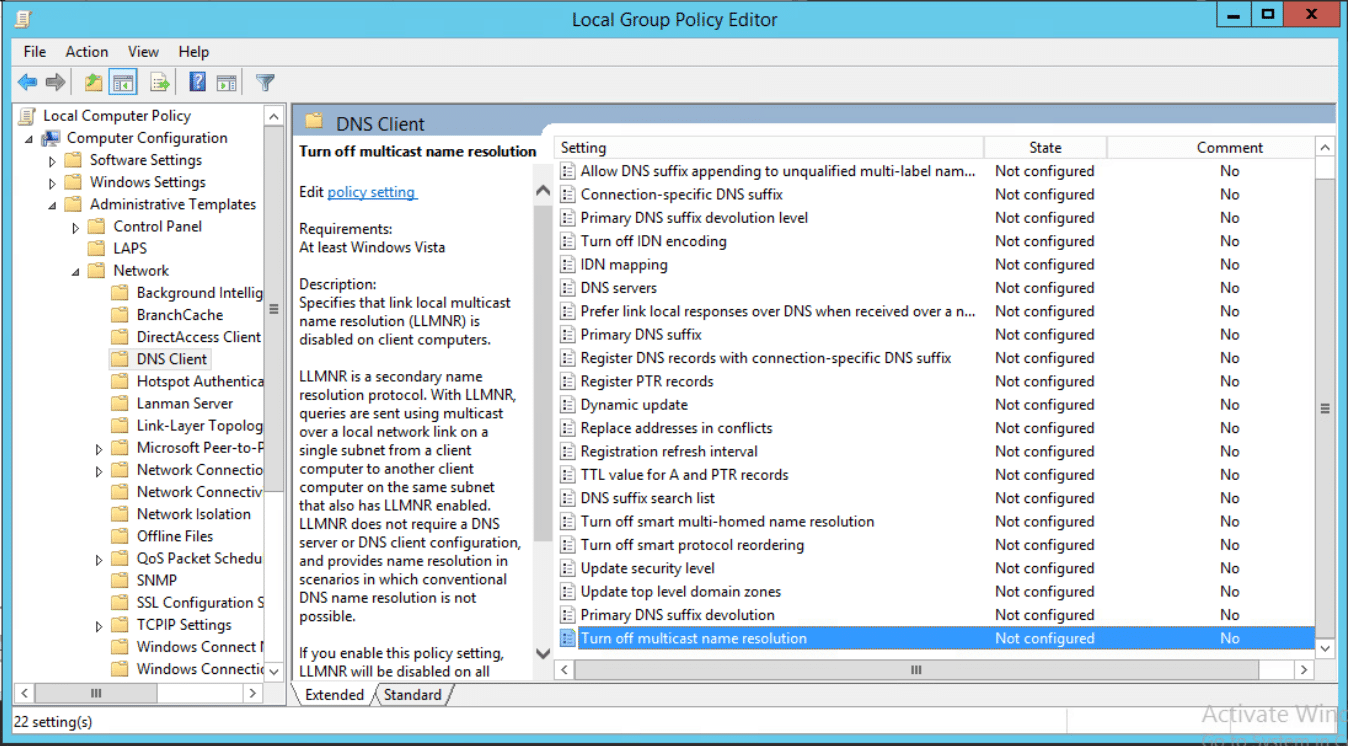Sort by the State column header

point(1045,148)
